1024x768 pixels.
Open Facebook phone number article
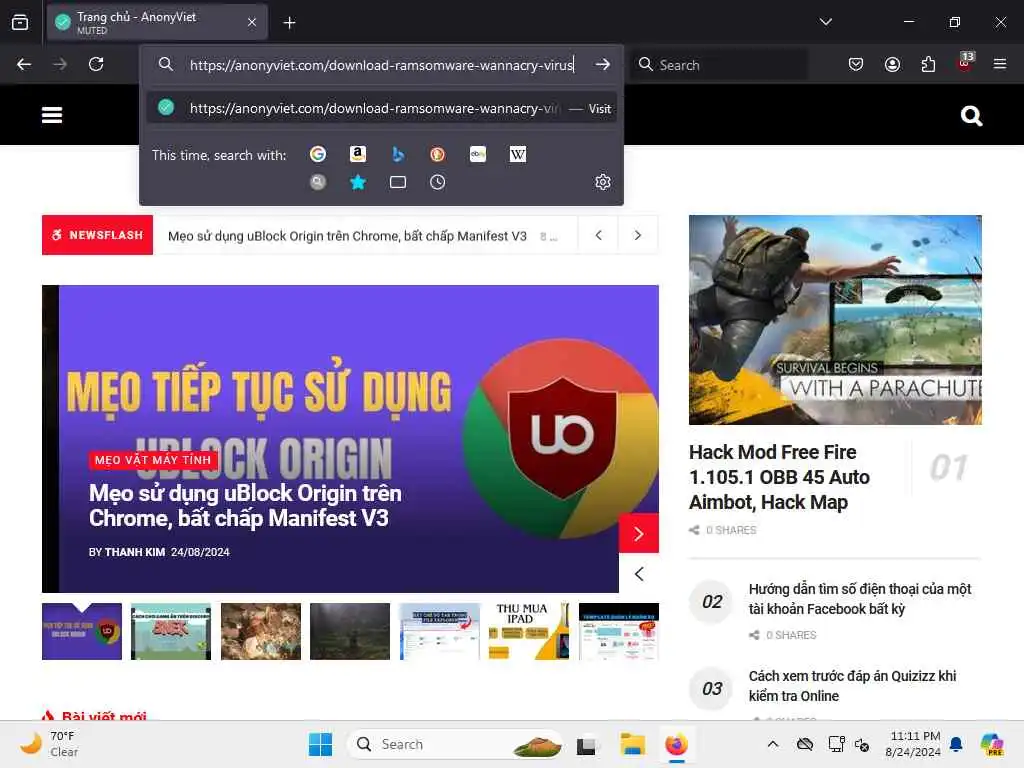click(x=860, y=599)
